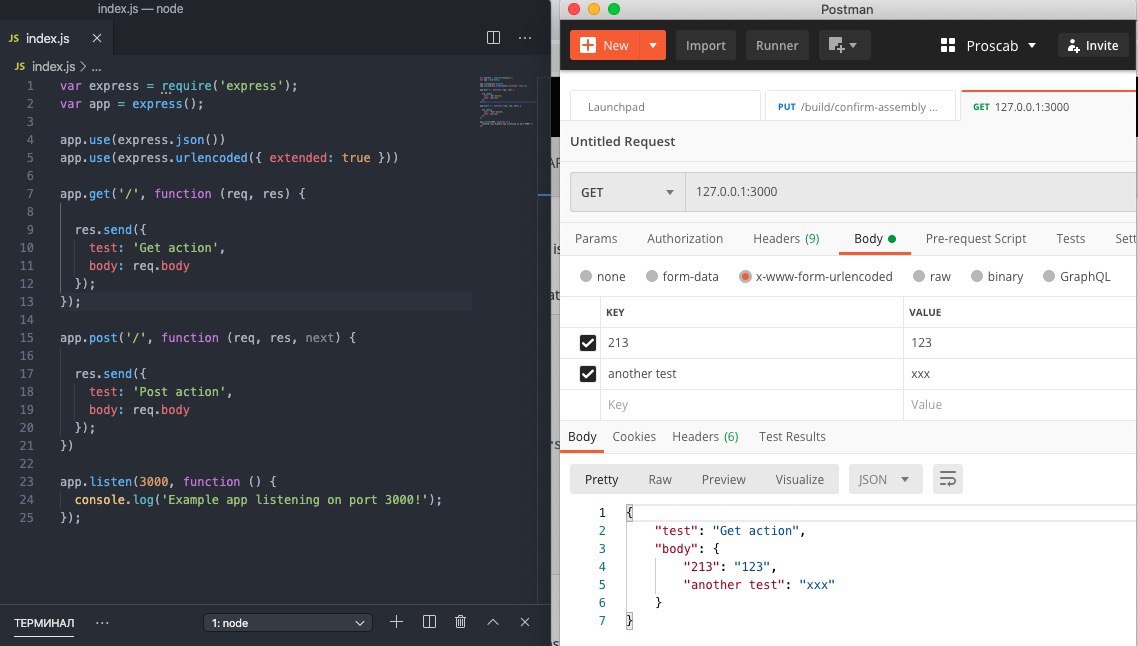Click the KEY column header
Viewport: 1138px width, 646px height.
pyautogui.click(x=615, y=313)
